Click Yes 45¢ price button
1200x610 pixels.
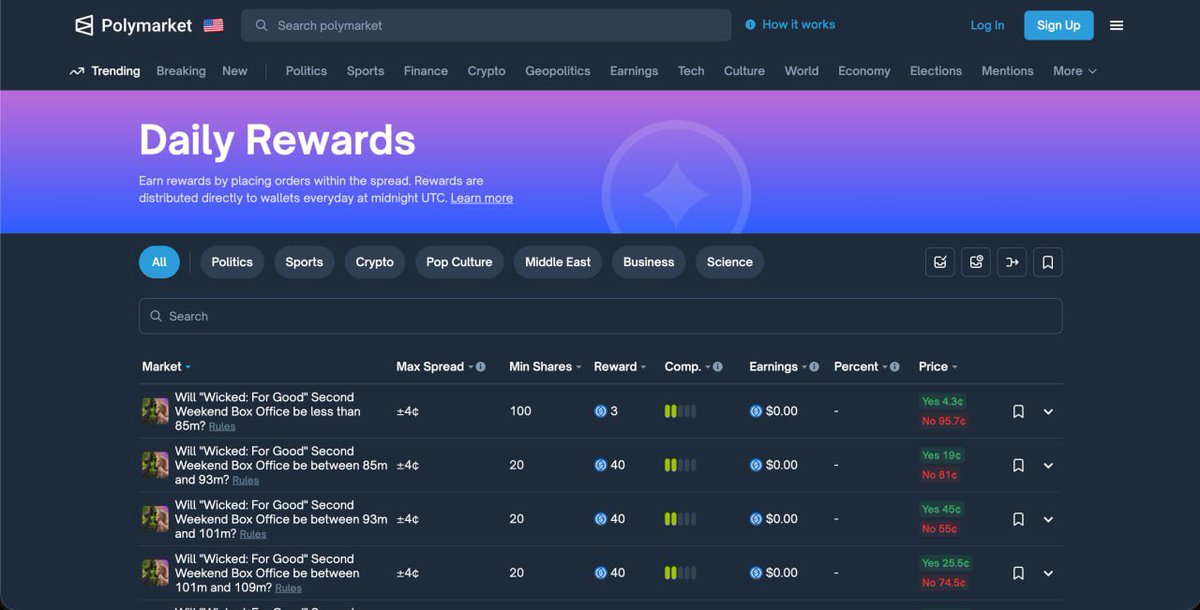tap(941, 509)
